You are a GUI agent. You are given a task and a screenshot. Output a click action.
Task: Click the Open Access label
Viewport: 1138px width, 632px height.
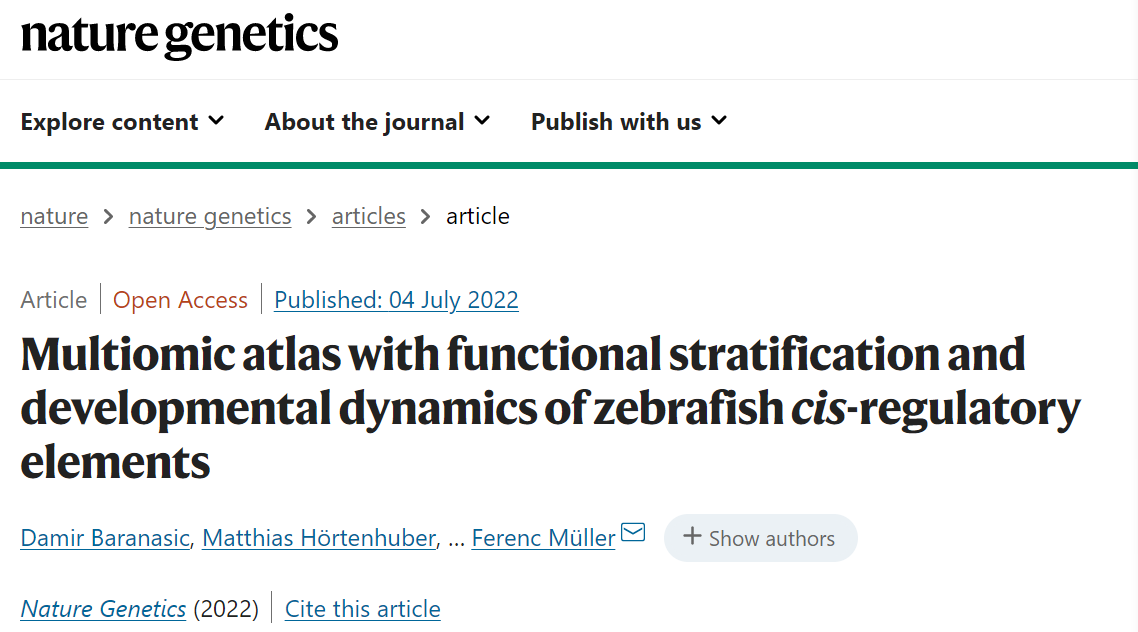tap(180, 300)
